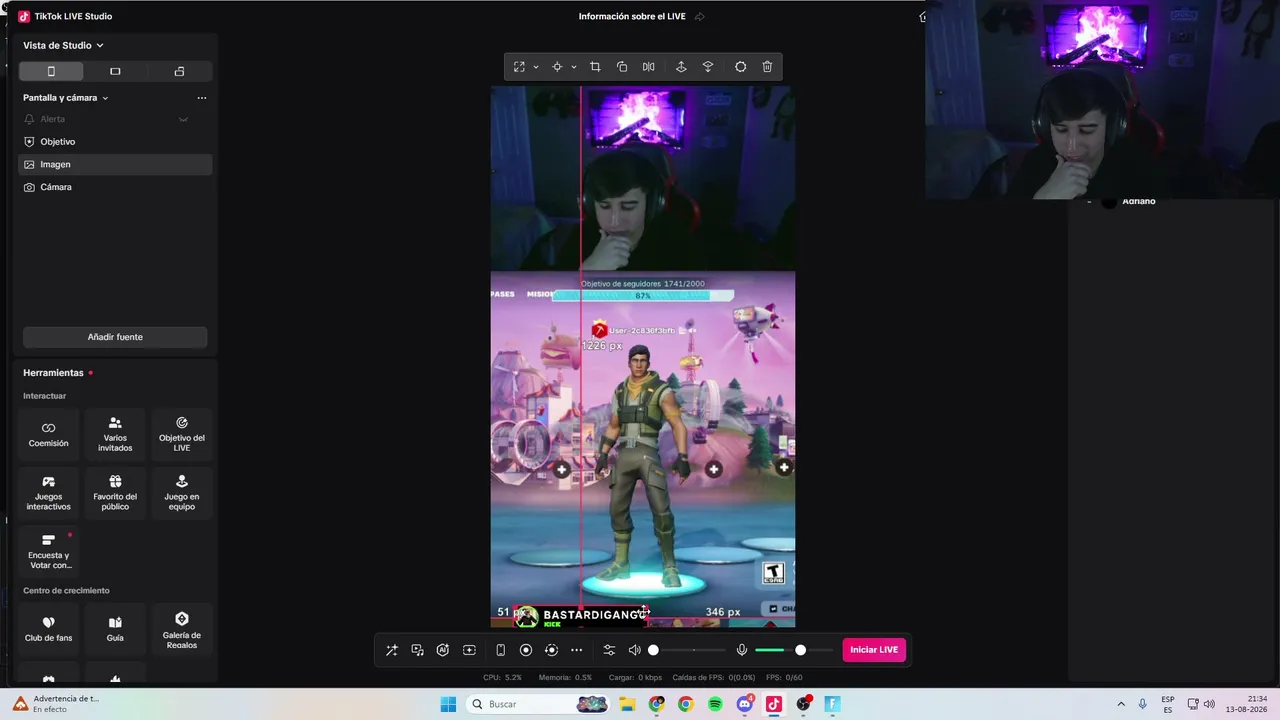
Task: Select the Cámara source
Action: point(115,187)
